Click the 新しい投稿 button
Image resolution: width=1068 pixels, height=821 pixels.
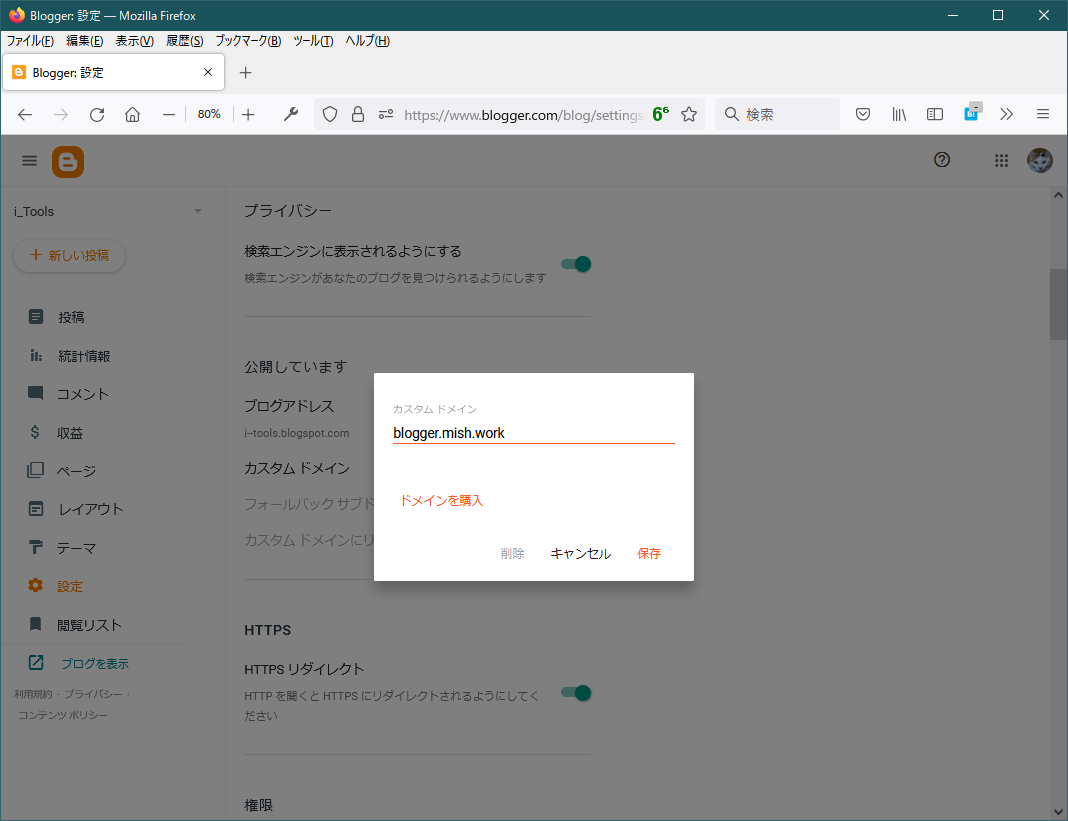(x=69, y=255)
